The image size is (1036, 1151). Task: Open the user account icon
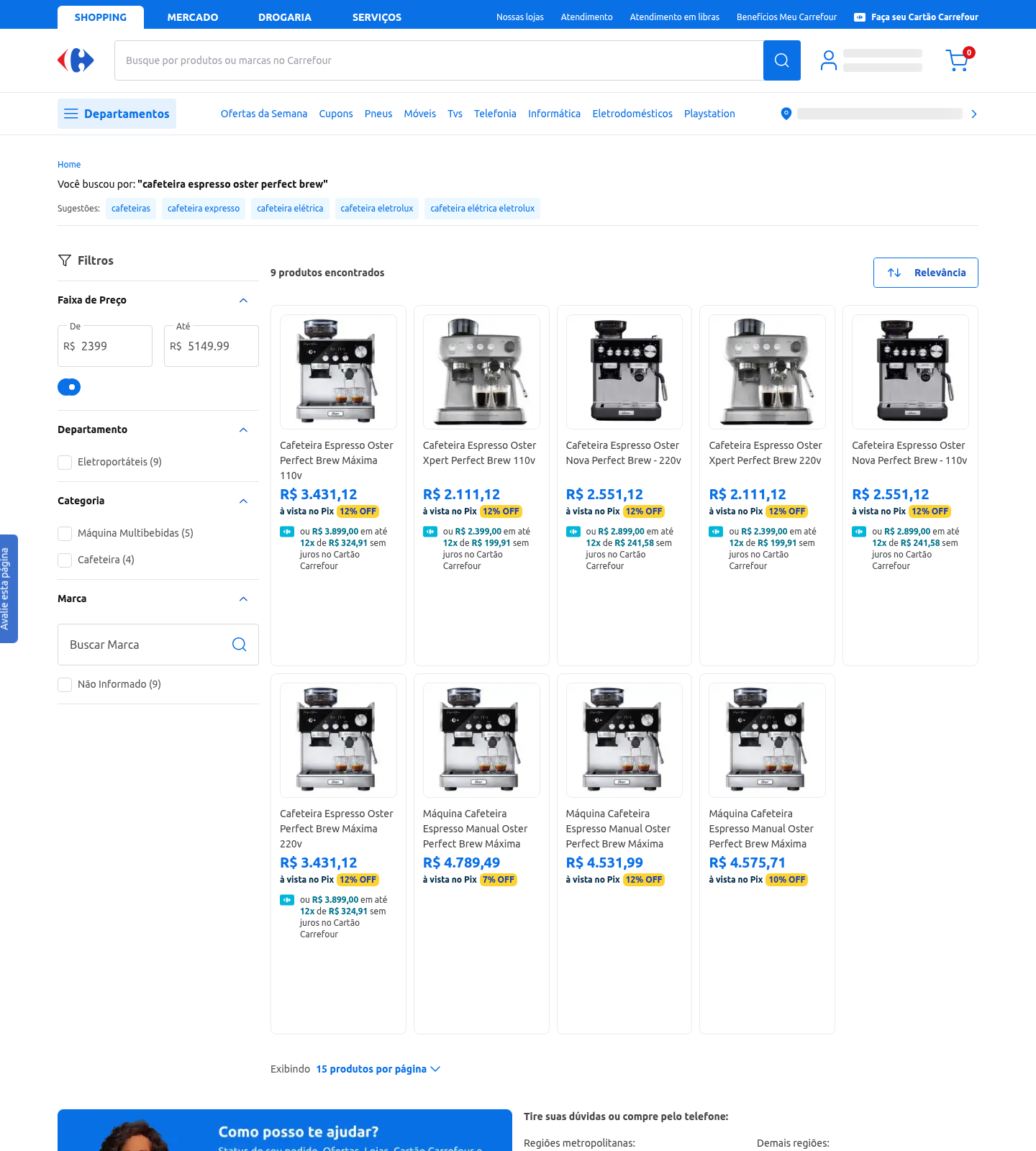(x=829, y=60)
